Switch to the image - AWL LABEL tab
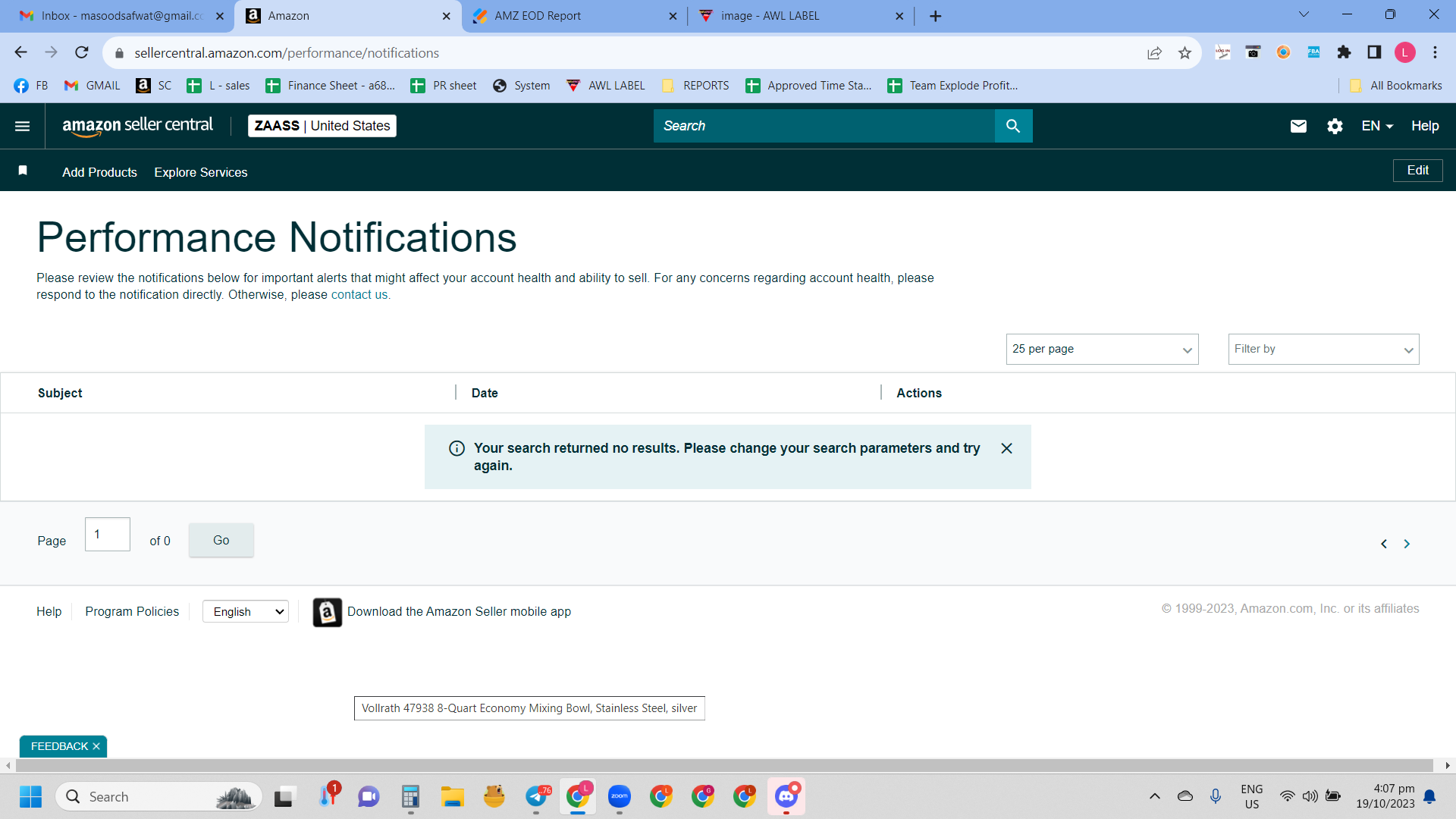 (x=801, y=16)
